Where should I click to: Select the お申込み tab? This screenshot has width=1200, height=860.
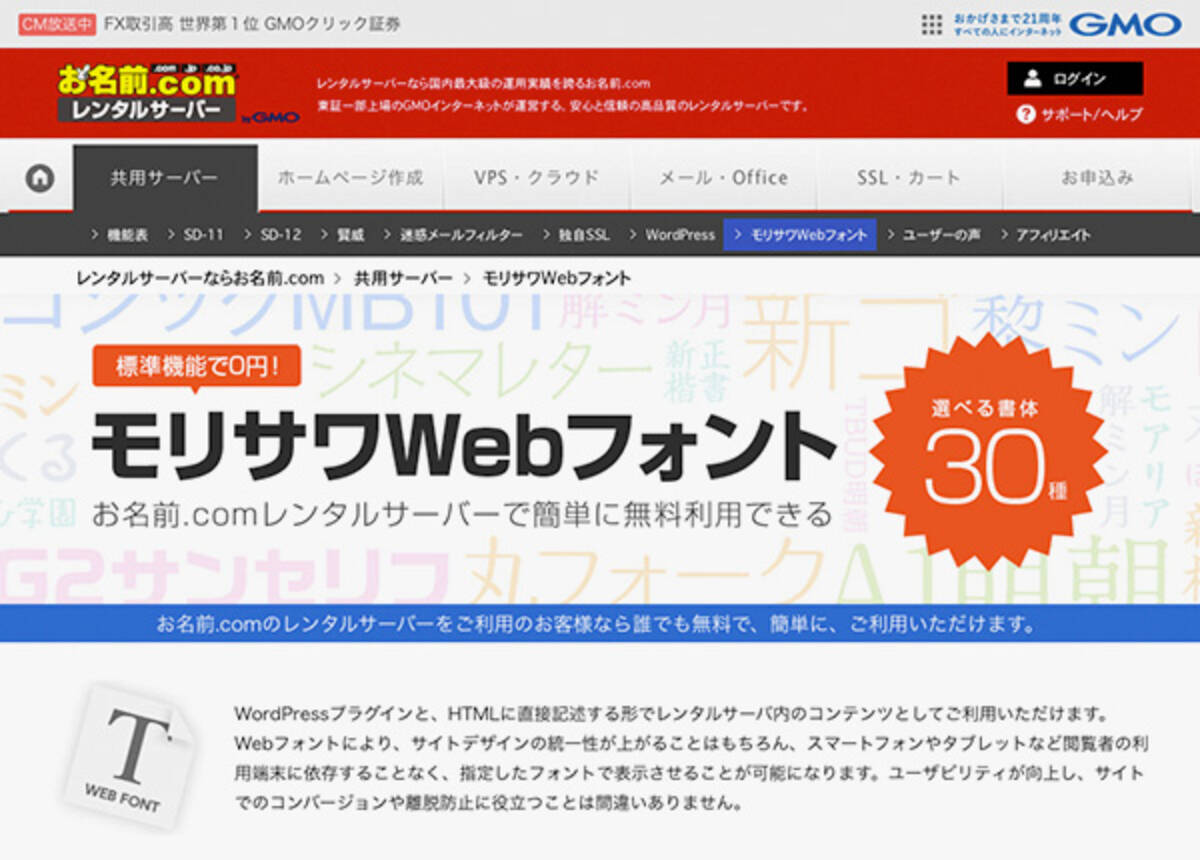(1097, 178)
